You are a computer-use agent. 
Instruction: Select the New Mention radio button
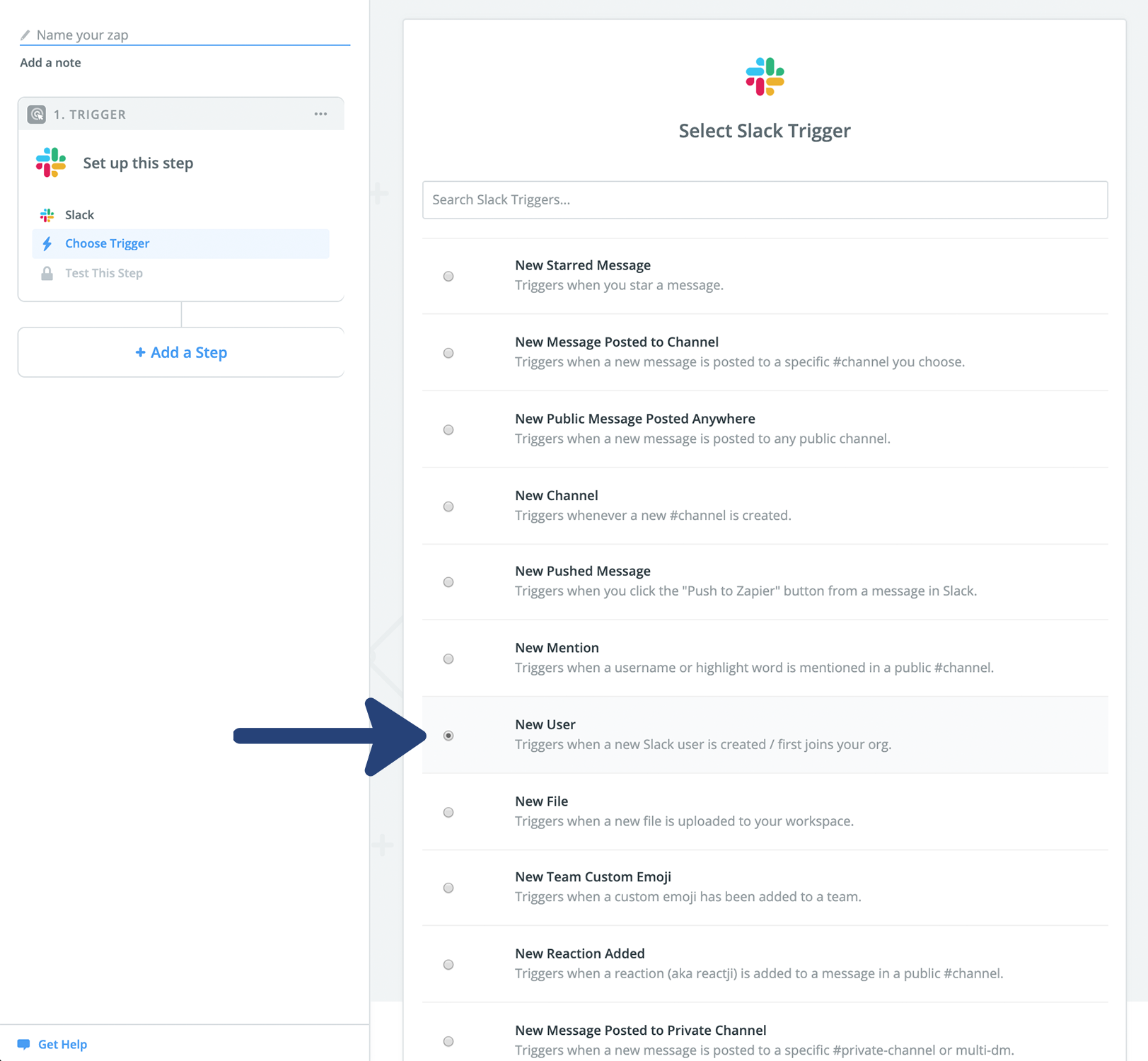(x=448, y=659)
